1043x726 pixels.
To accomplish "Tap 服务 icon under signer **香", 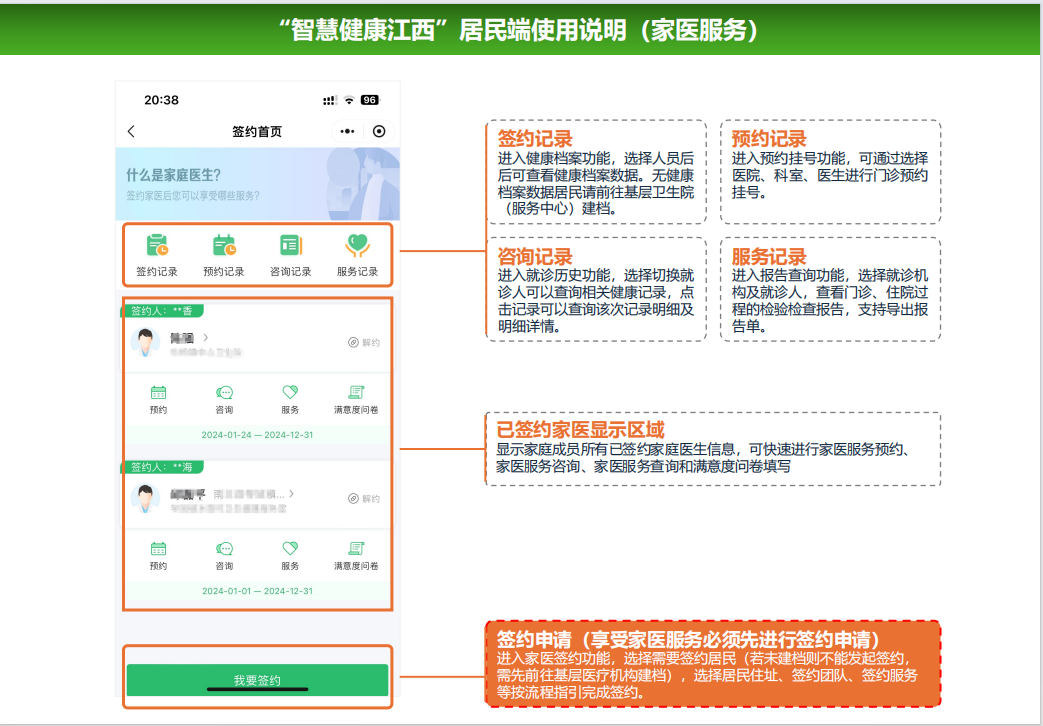I will tap(290, 394).
